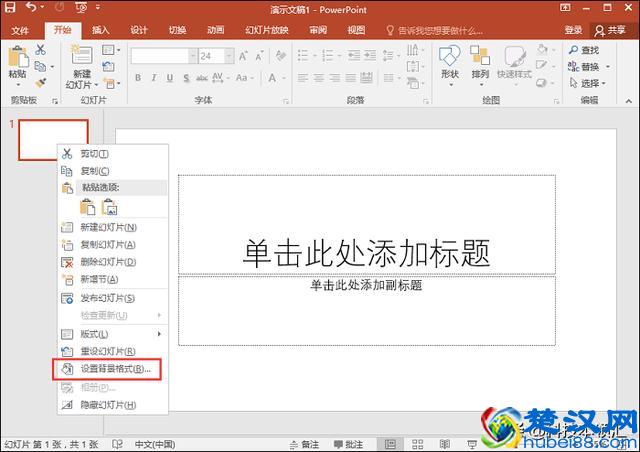Toggle text Shadow formatting
The height and width of the screenshot is (452, 640).
click(x=186, y=78)
